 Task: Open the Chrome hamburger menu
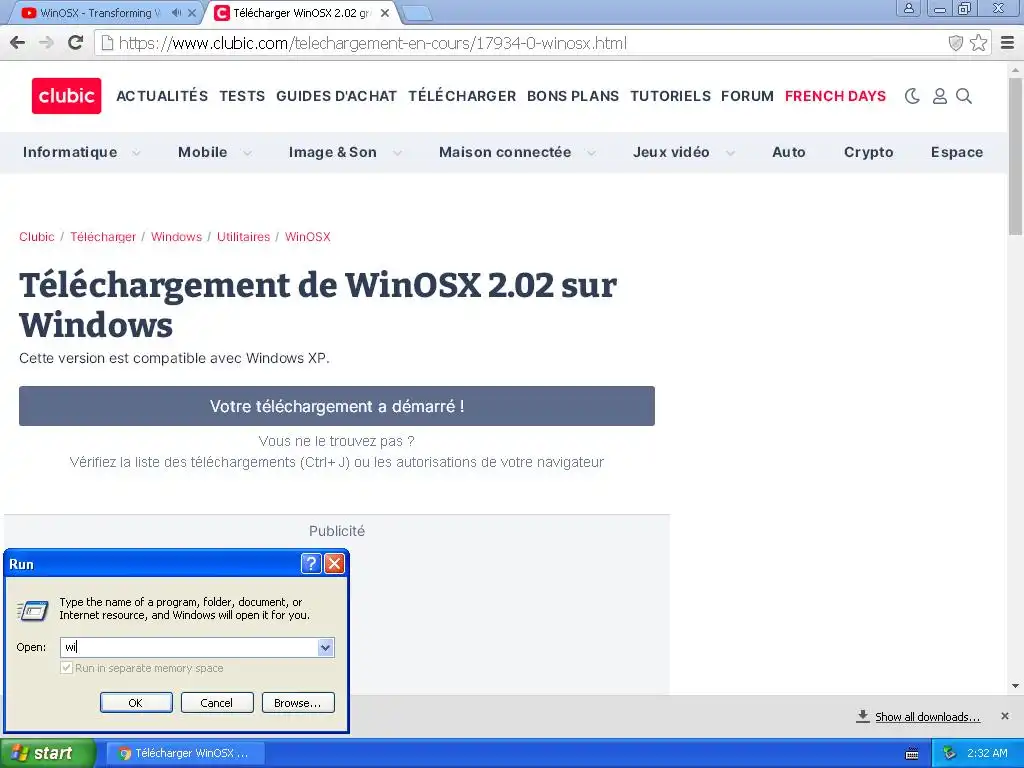tap(1008, 43)
